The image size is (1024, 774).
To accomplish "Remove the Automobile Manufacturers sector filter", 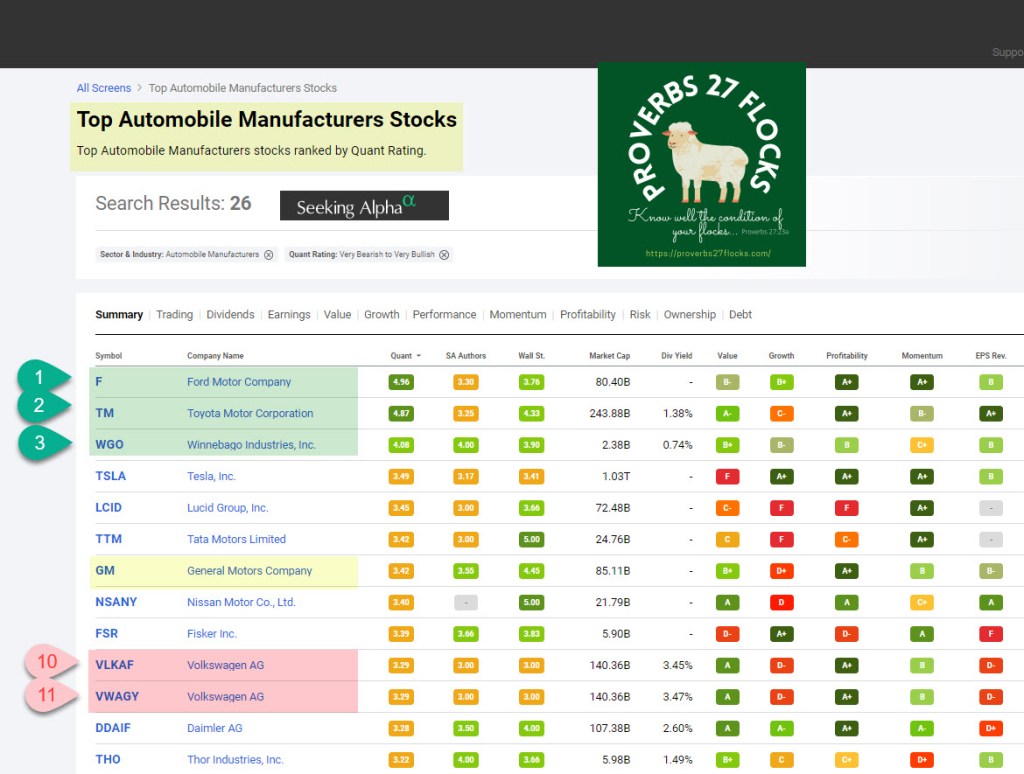I will (268, 255).
